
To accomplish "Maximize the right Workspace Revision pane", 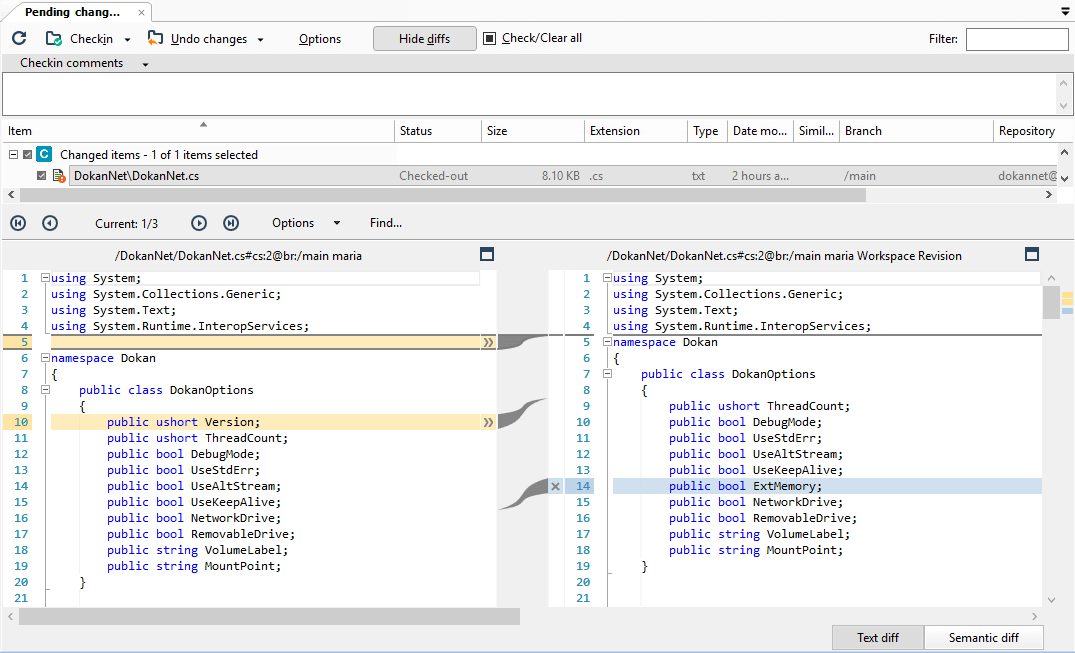I will pos(1032,254).
